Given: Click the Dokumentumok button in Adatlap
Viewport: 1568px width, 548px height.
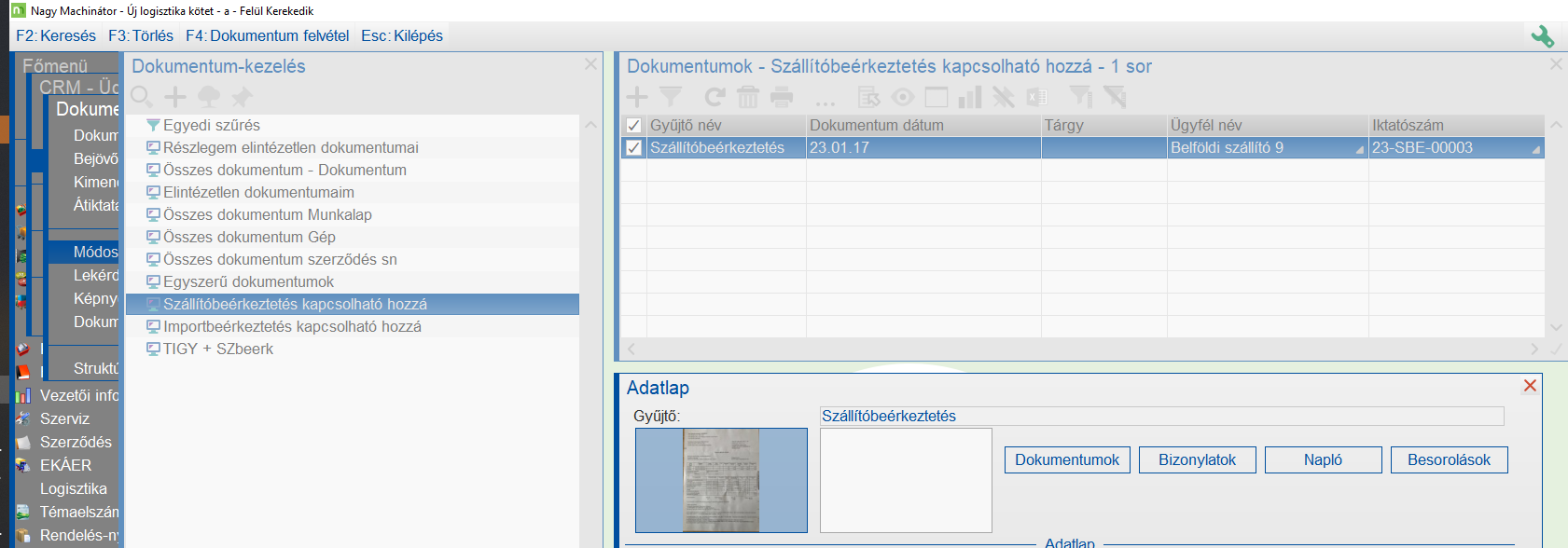Looking at the screenshot, I should (1067, 460).
